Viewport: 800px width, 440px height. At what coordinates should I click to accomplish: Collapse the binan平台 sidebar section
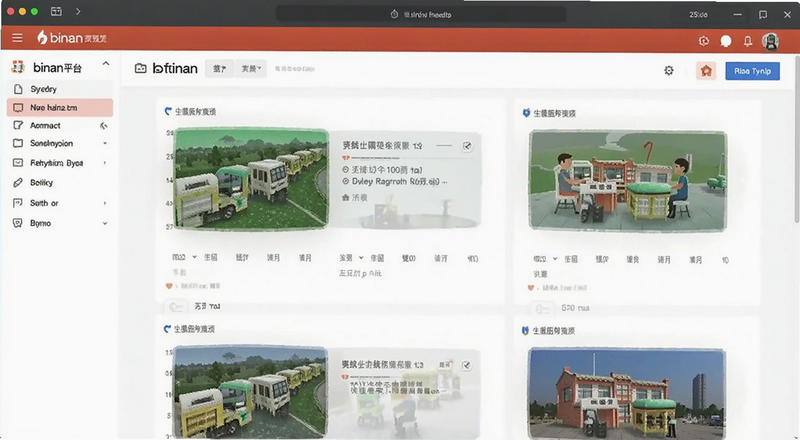click(106, 64)
